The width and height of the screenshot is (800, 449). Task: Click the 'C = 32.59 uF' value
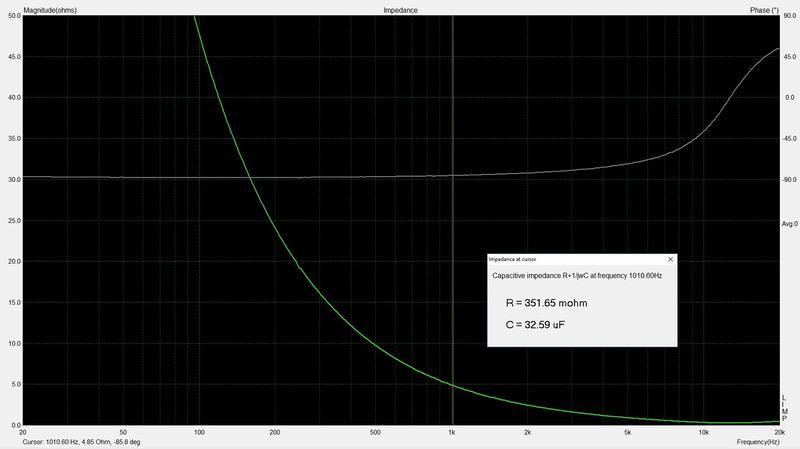point(535,325)
